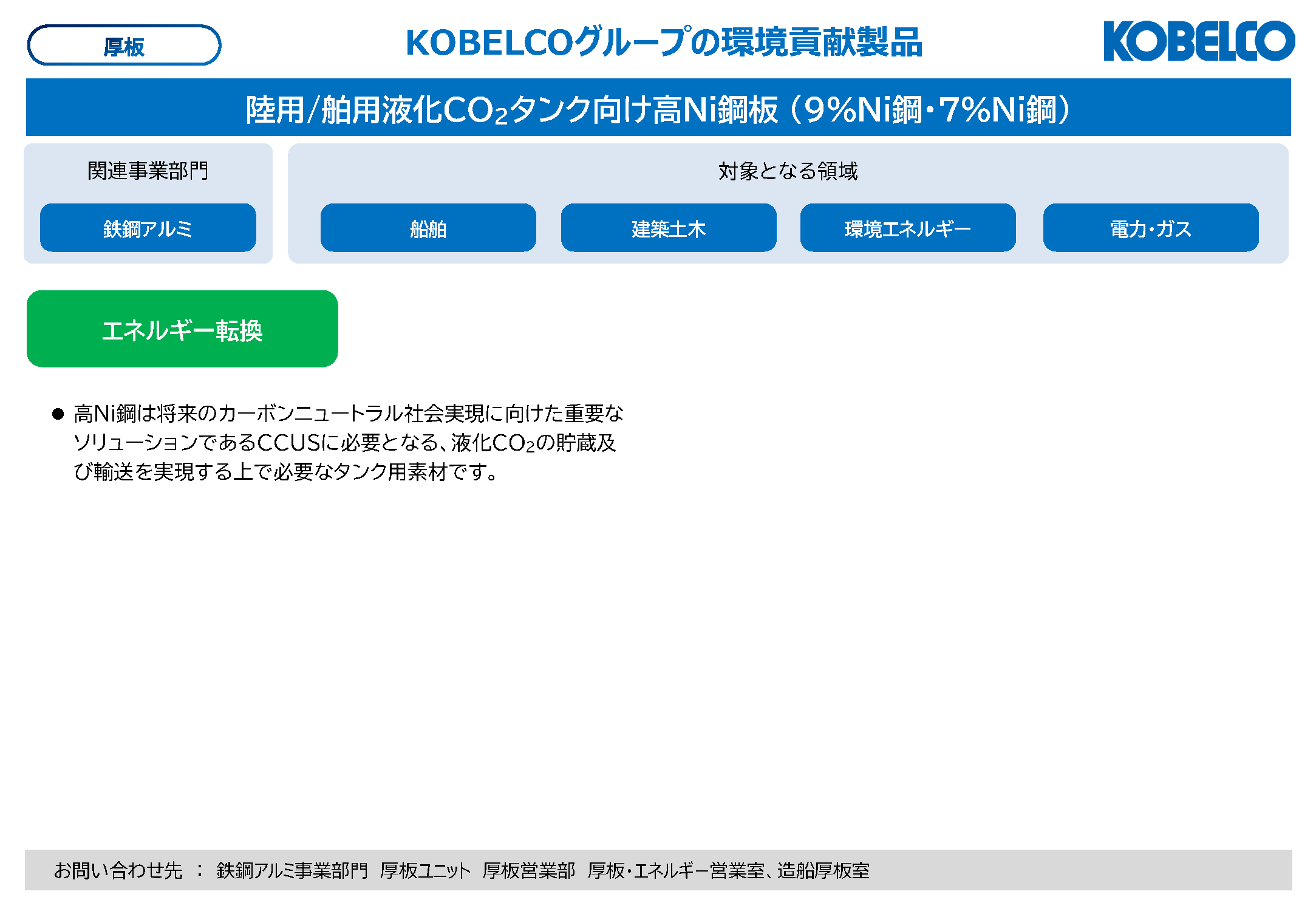Click the 関連事業部門 heading

pyautogui.click(x=148, y=171)
